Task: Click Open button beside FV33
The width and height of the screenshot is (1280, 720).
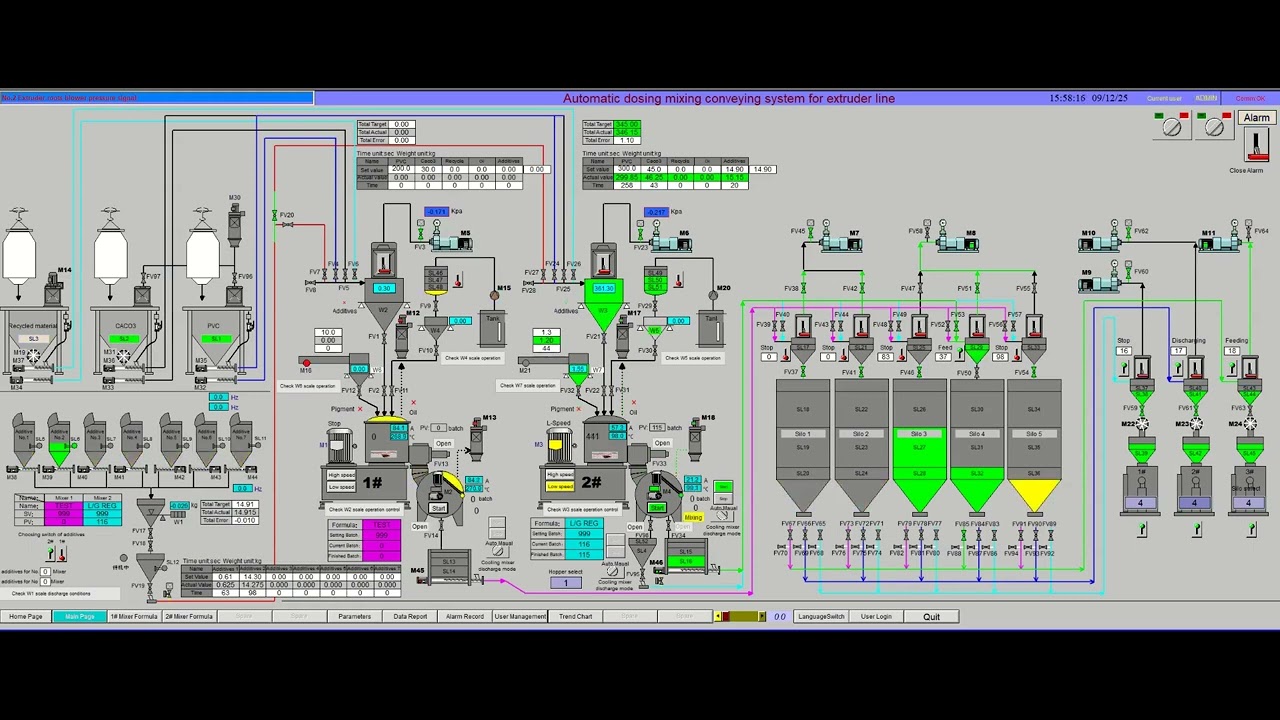Action: click(x=662, y=444)
